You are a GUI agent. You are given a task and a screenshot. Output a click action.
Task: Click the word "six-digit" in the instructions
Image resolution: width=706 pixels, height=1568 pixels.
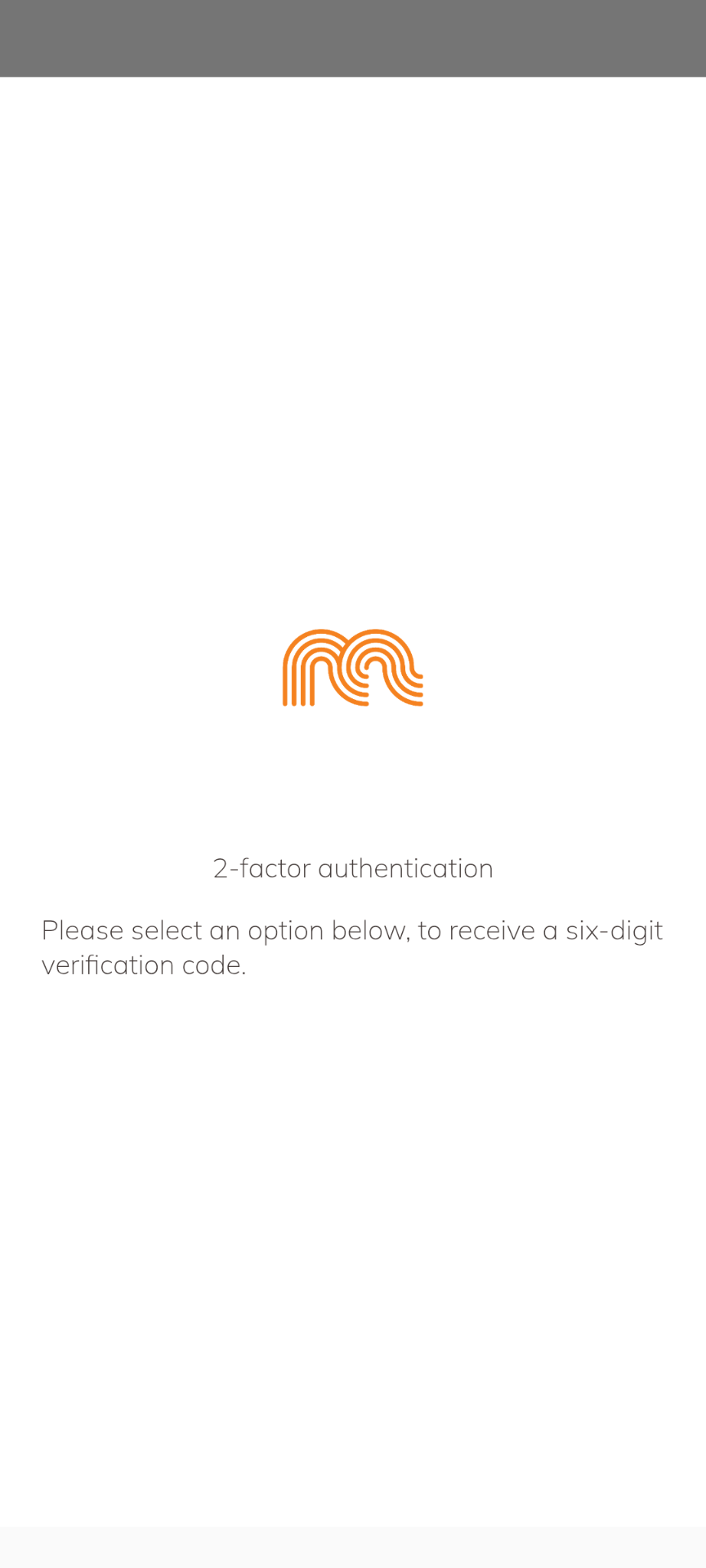[x=614, y=931]
